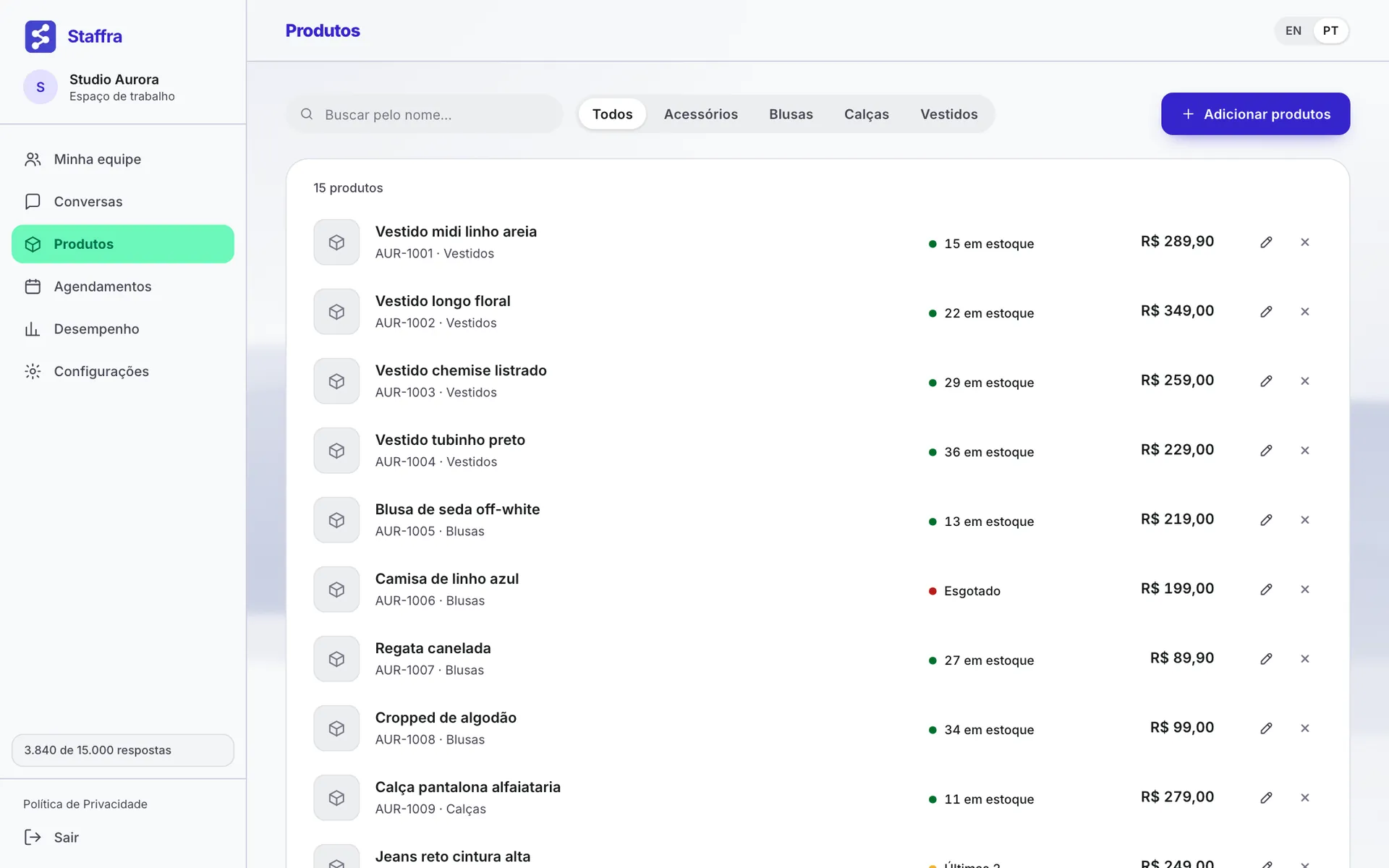The height and width of the screenshot is (868, 1389).
Task: Focus the Buscar pelo nome search field
Action: pyautogui.click(x=425, y=114)
